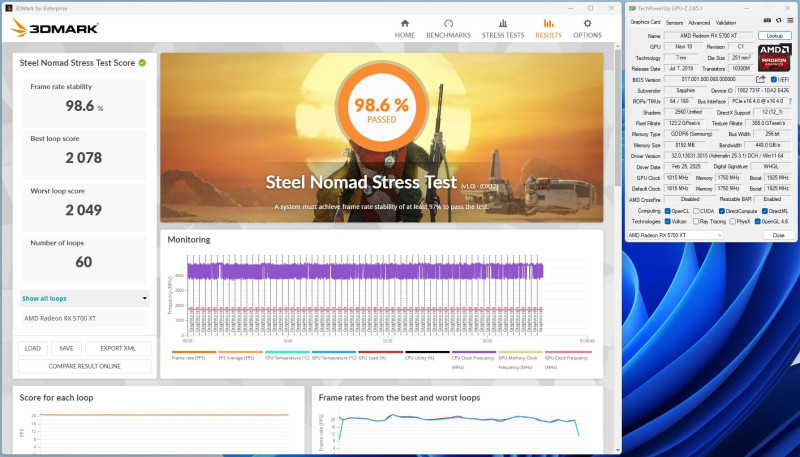This screenshot has width=800, height=457.
Task: Toggle CPU Temperature legend swatch
Action: 287,352
